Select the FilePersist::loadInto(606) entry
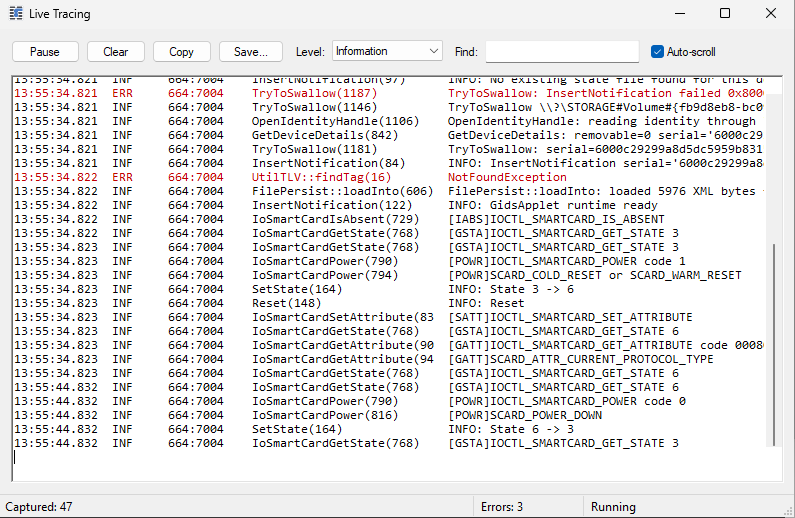The image size is (795, 518). point(388,191)
